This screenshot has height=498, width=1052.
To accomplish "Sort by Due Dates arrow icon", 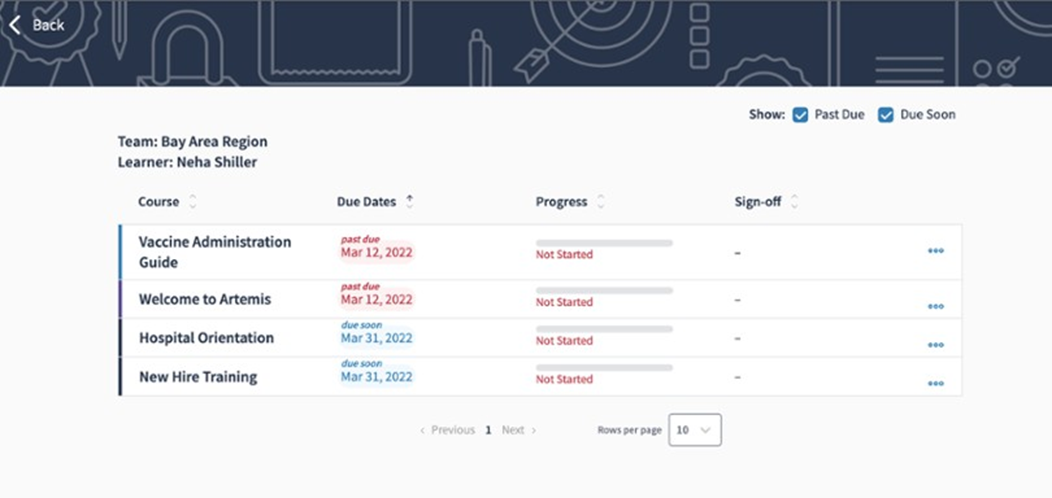I will [x=409, y=201].
